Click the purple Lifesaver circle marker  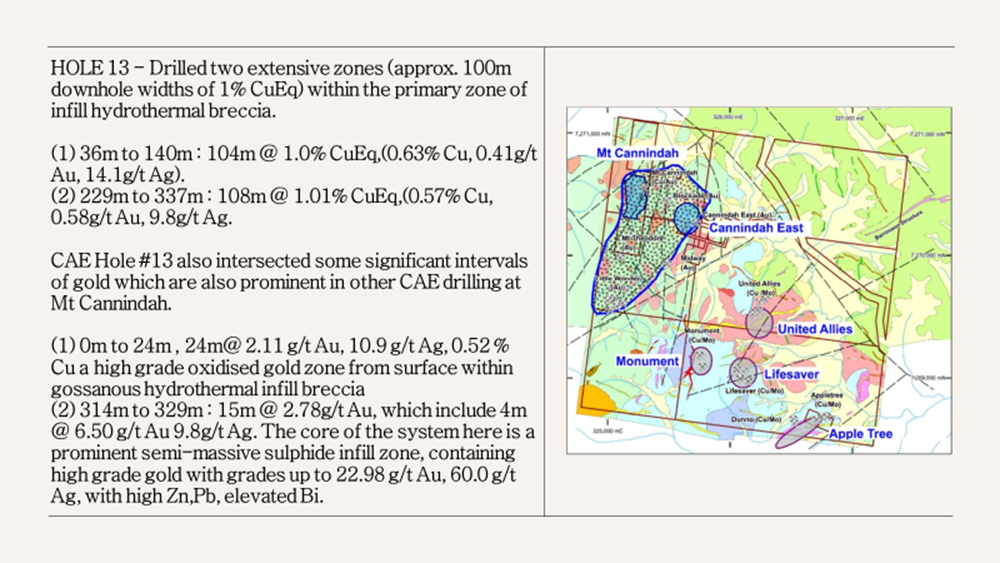click(743, 372)
